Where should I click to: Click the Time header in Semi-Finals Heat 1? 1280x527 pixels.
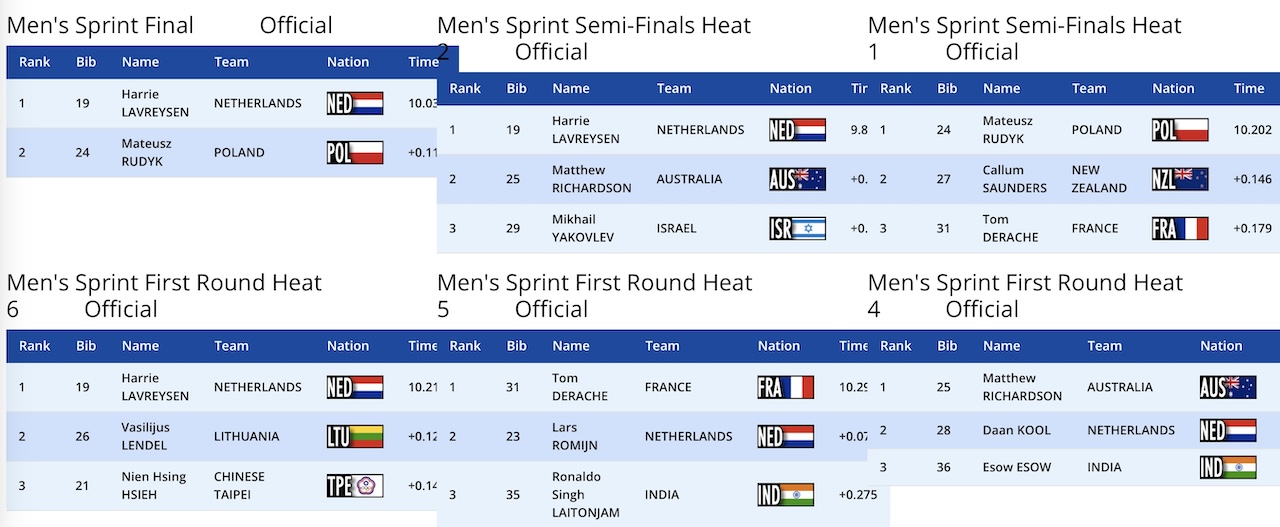(1249, 88)
